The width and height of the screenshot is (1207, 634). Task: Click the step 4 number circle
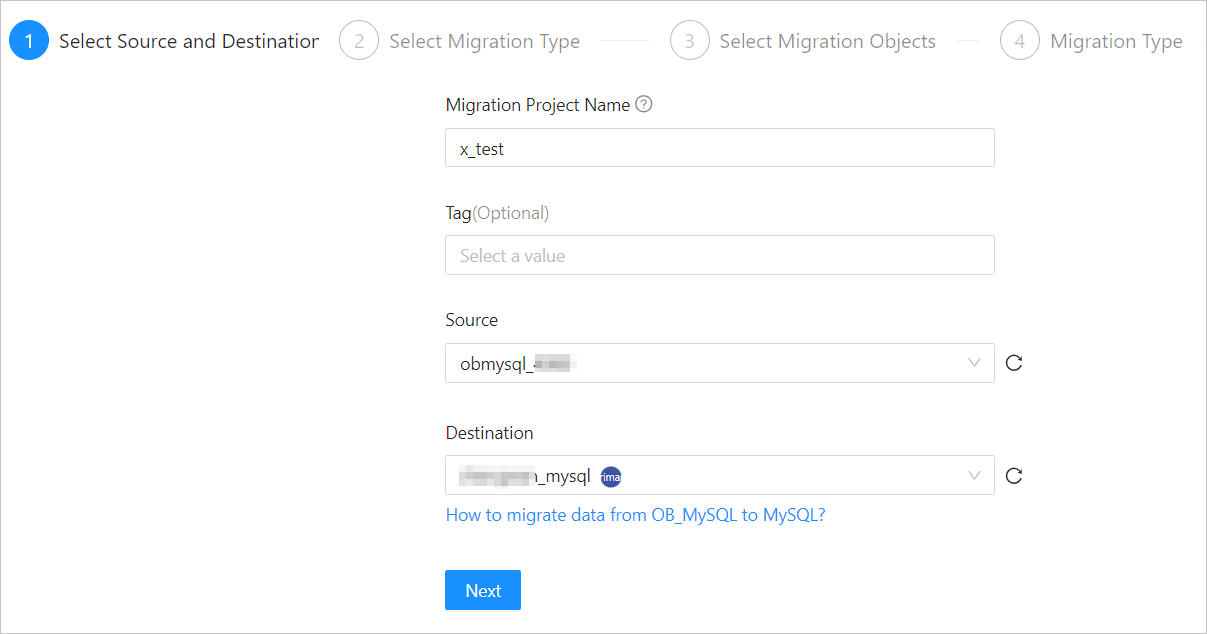1019,41
